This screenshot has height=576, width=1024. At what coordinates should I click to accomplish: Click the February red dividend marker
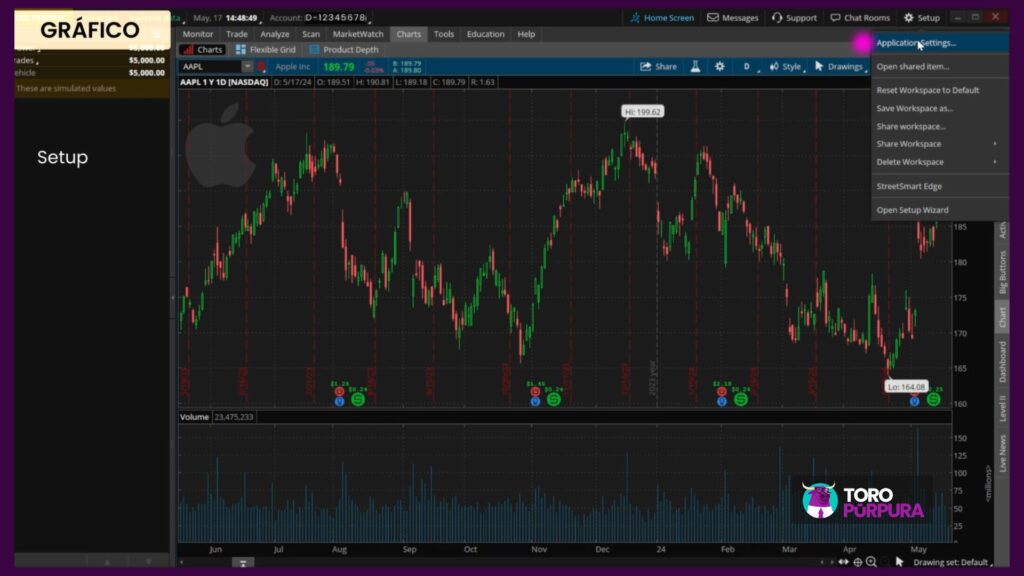pos(722,392)
